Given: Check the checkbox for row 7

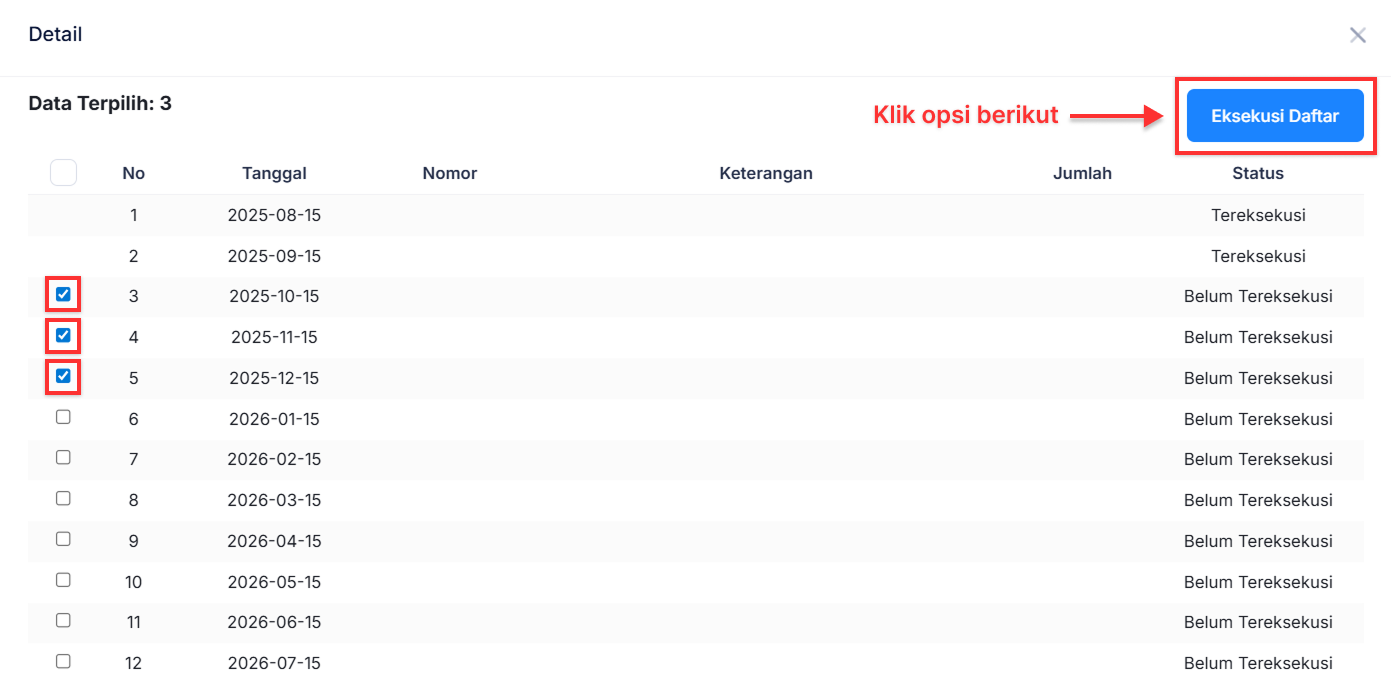Looking at the screenshot, I should (63, 457).
